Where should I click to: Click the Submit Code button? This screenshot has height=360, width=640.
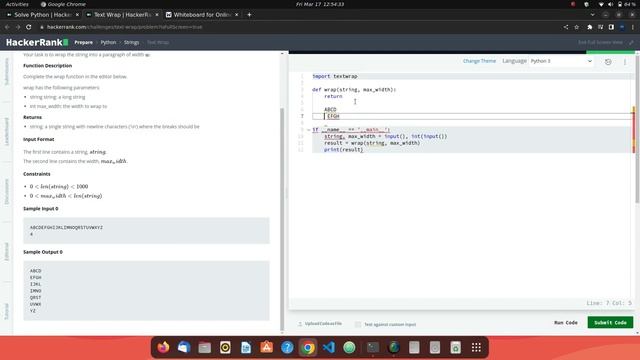(x=610, y=322)
